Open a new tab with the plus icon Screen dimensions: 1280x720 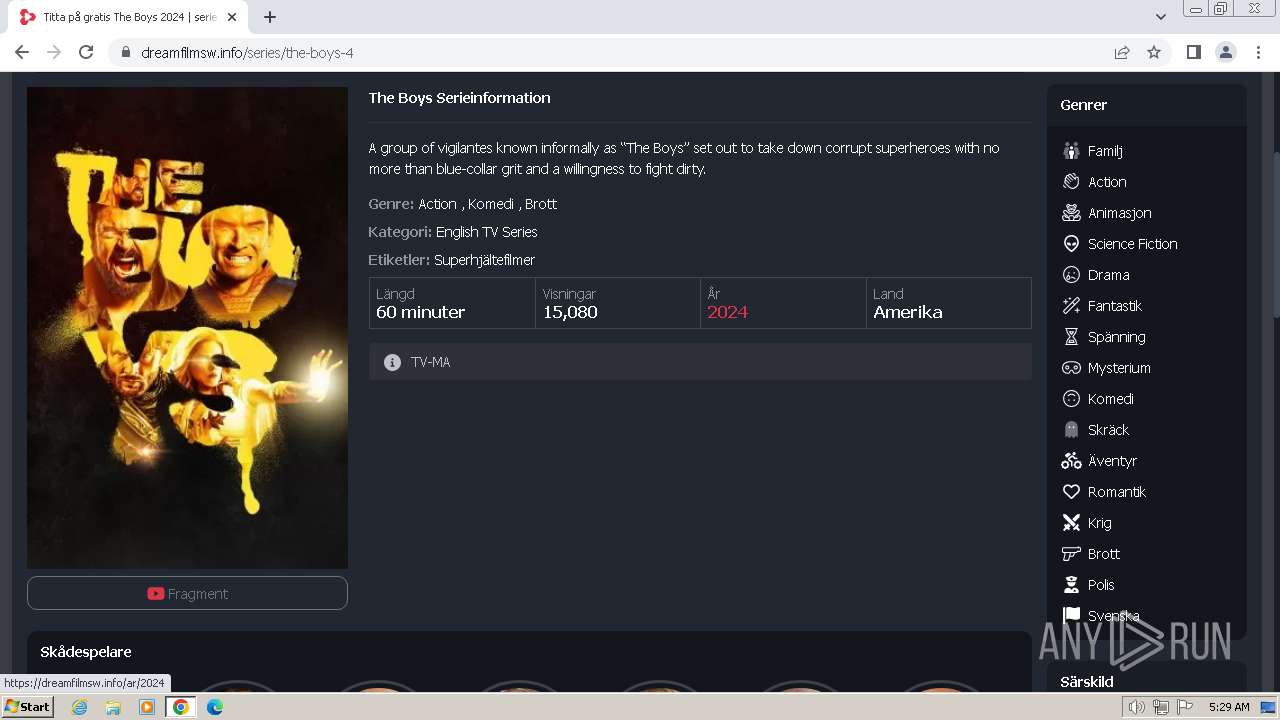(270, 17)
